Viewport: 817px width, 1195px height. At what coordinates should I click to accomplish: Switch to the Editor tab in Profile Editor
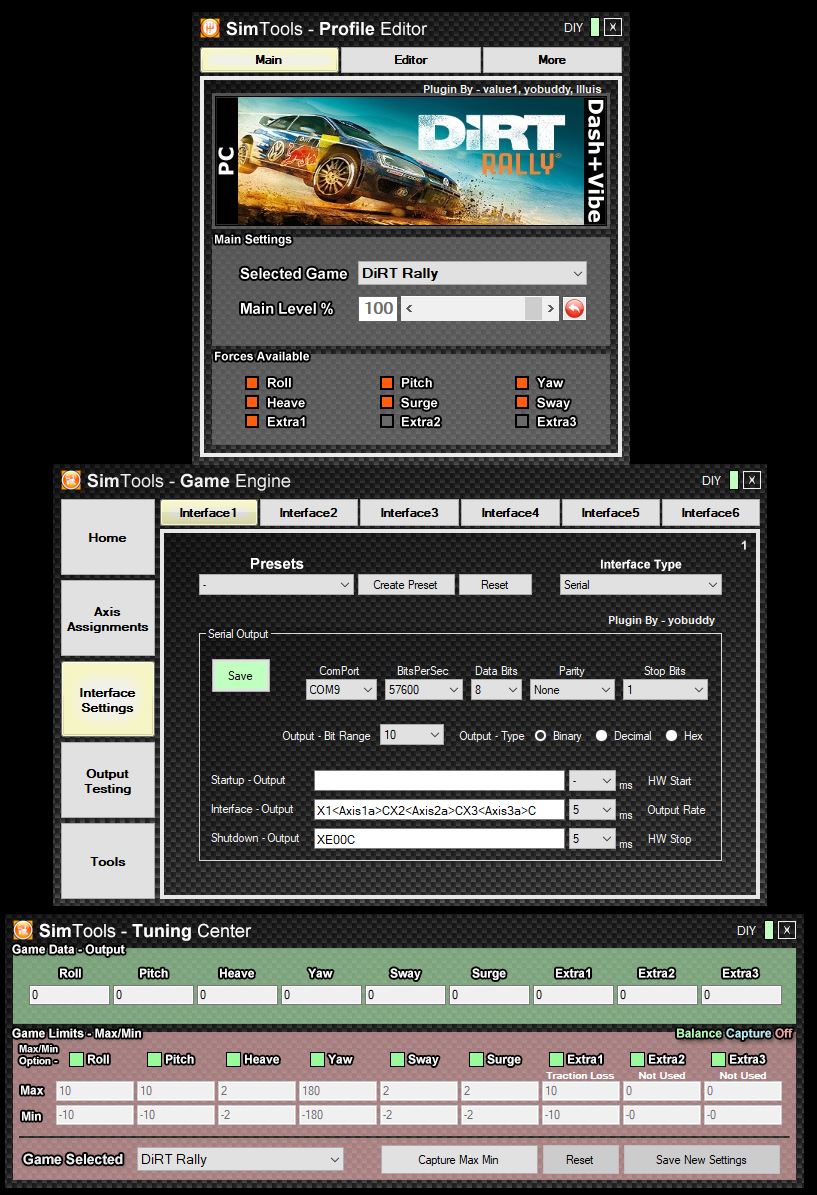411,59
